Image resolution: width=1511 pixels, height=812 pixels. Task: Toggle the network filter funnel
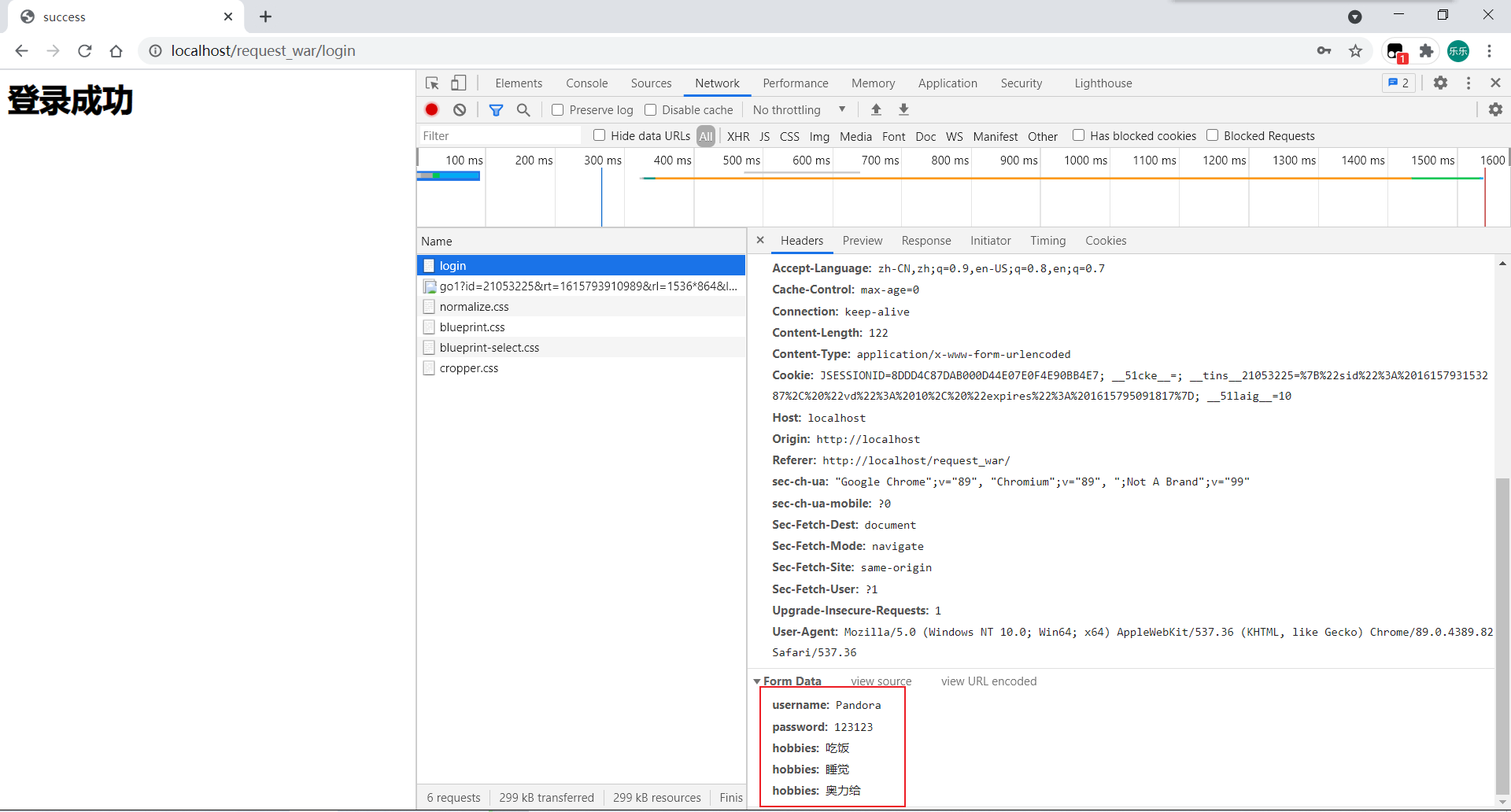pos(496,110)
